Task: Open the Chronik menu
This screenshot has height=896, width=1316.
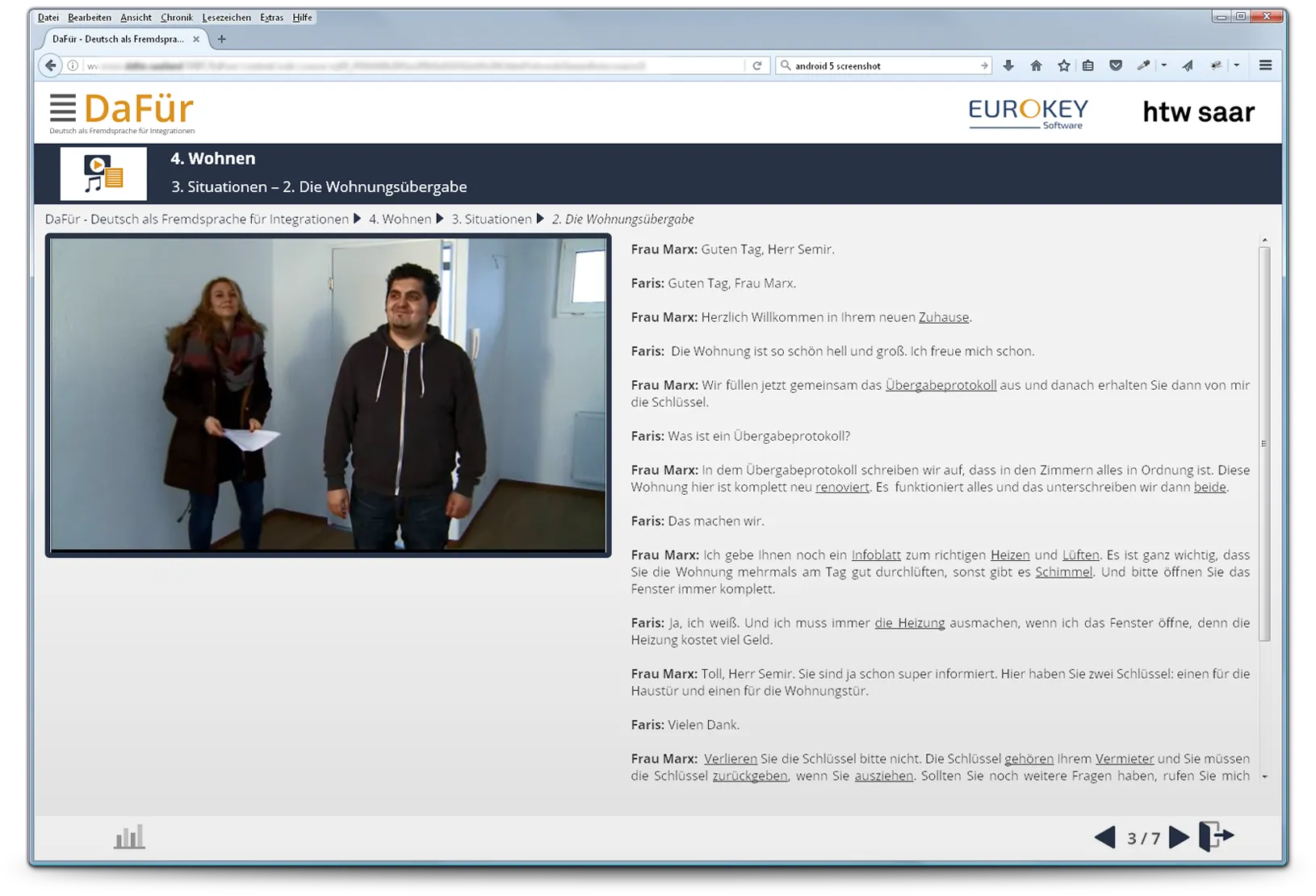Action: 176,18
